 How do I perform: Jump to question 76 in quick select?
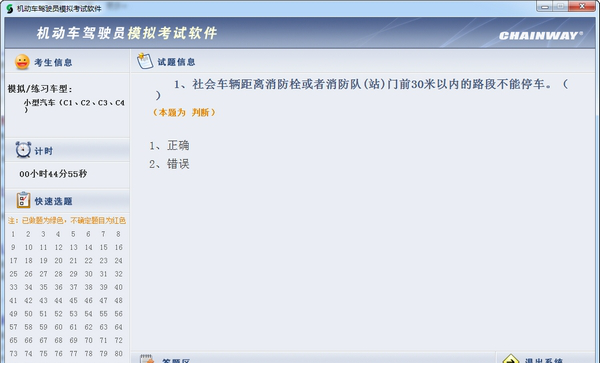(58, 354)
